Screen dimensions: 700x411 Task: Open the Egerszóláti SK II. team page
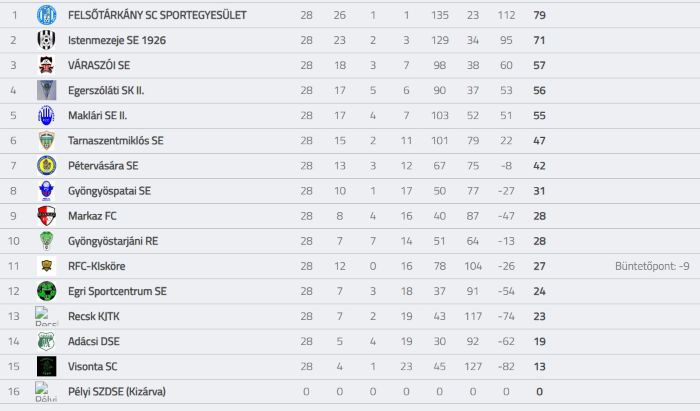[106, 91]
